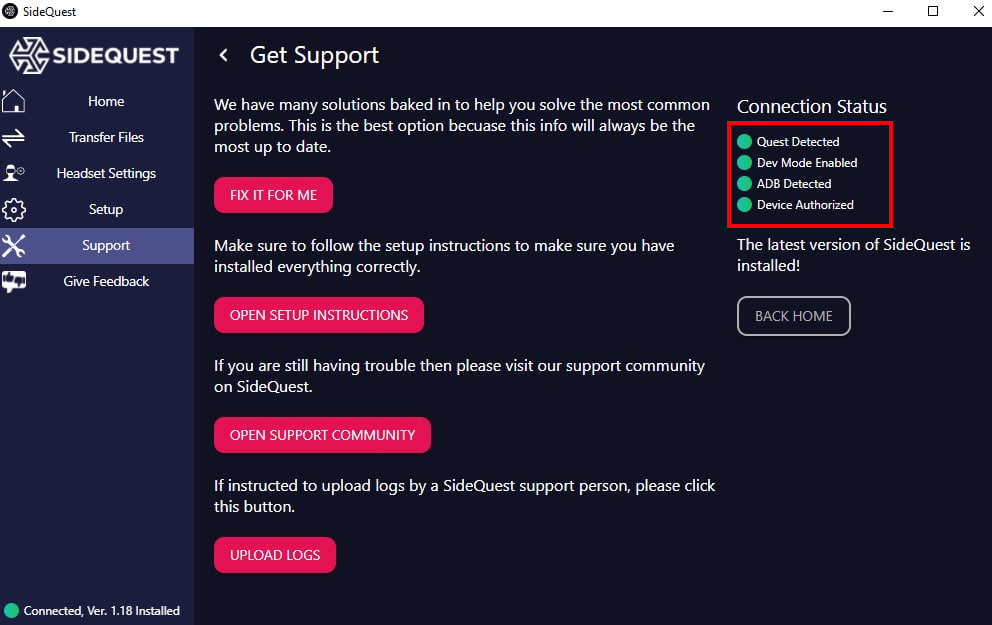Select Headset Settings in the sidebar
Screen dimensions: 992x625
coord(106,173)
